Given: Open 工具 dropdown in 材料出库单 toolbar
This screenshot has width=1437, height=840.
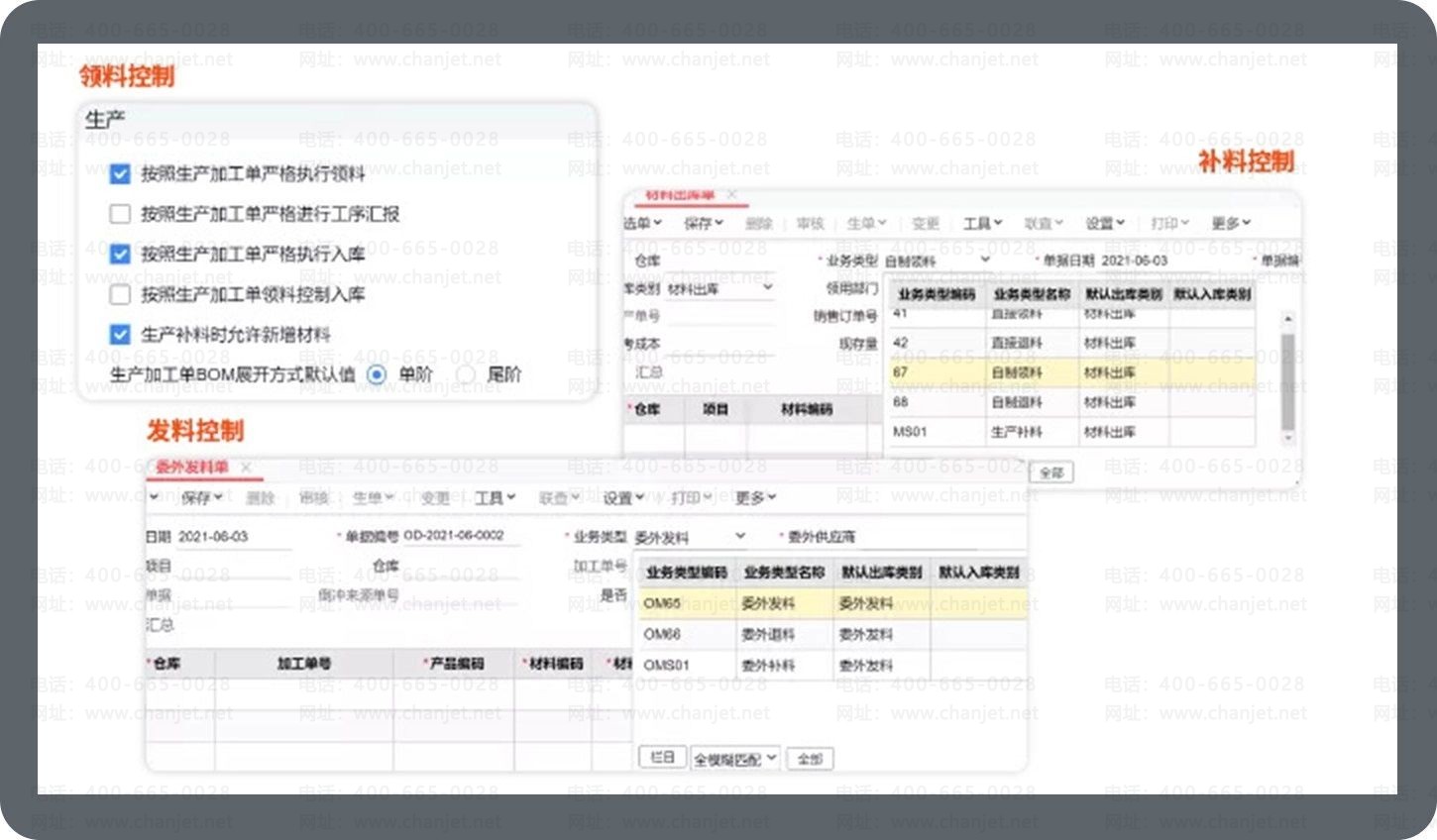Looking at the screenshot, I should pos(983,224).
